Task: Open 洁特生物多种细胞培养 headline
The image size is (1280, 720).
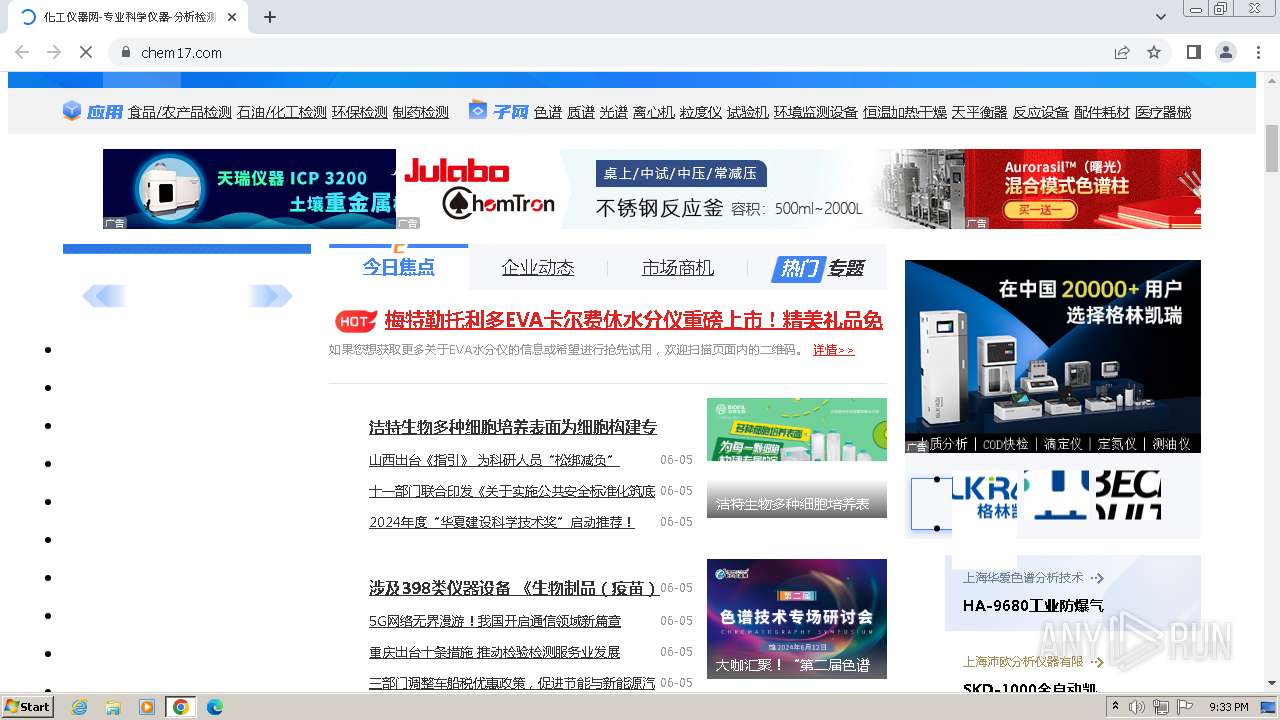Action: [x=513, y=427]
